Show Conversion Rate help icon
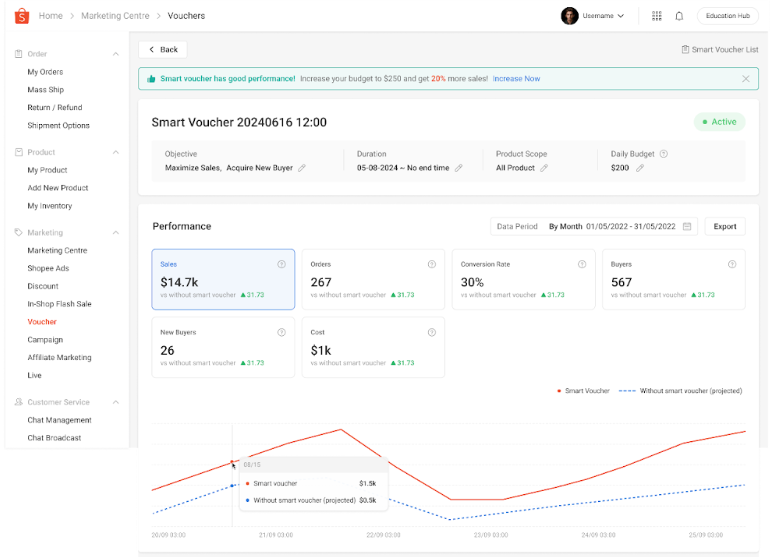Image resolution: width=774 pixels, height=557 pixels. coord(582,264)
